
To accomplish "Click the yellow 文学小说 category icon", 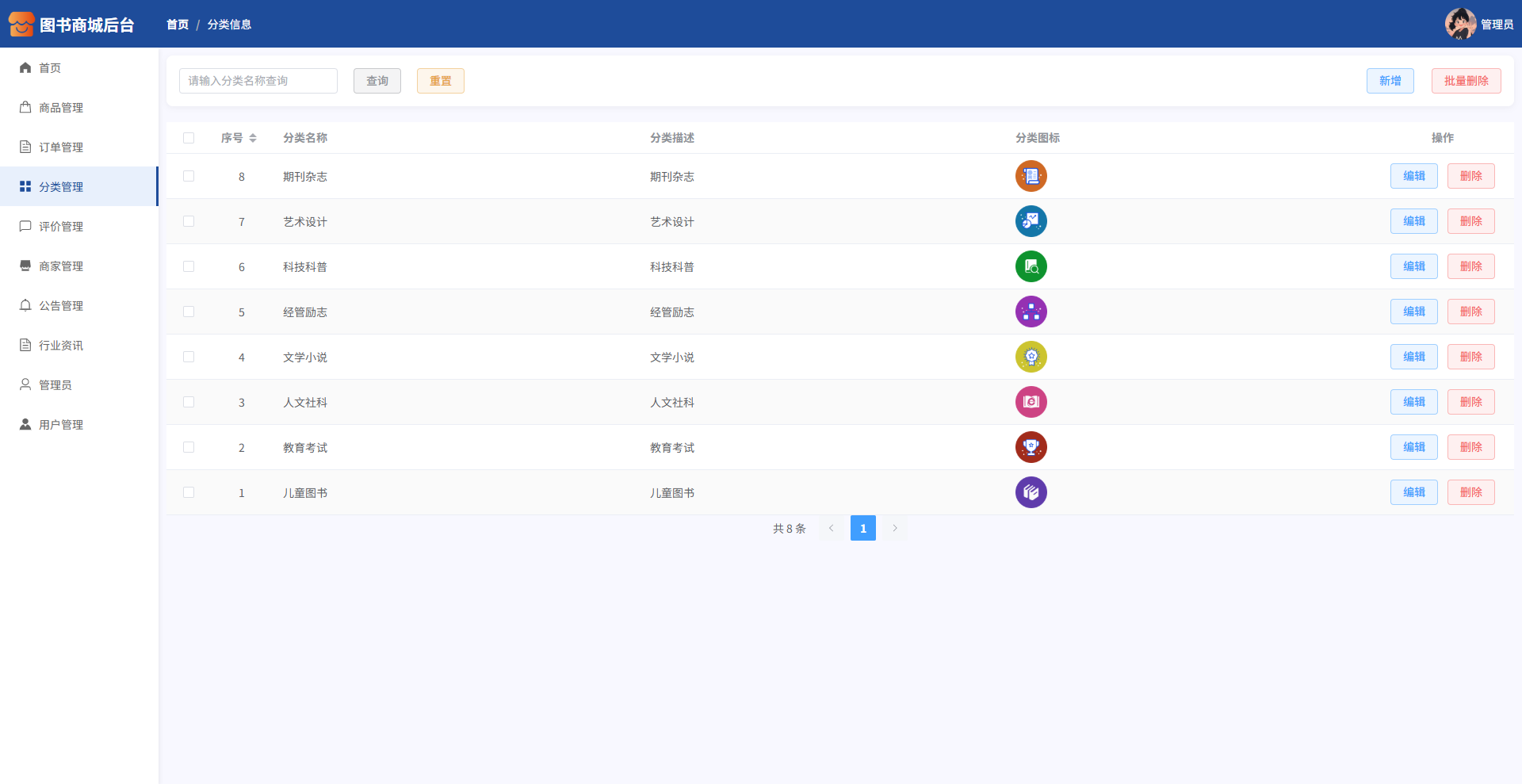I will coord(1031,357).
